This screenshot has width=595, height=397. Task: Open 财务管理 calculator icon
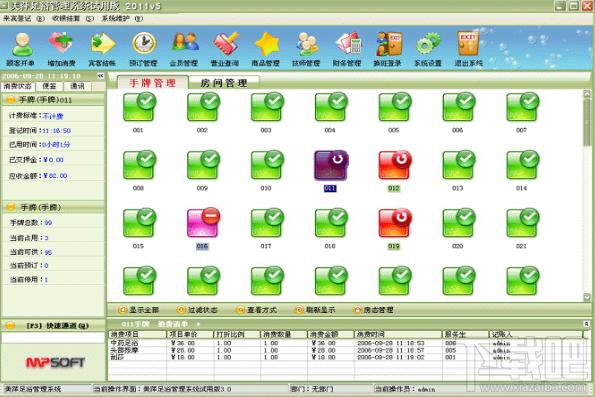point(347,49)
